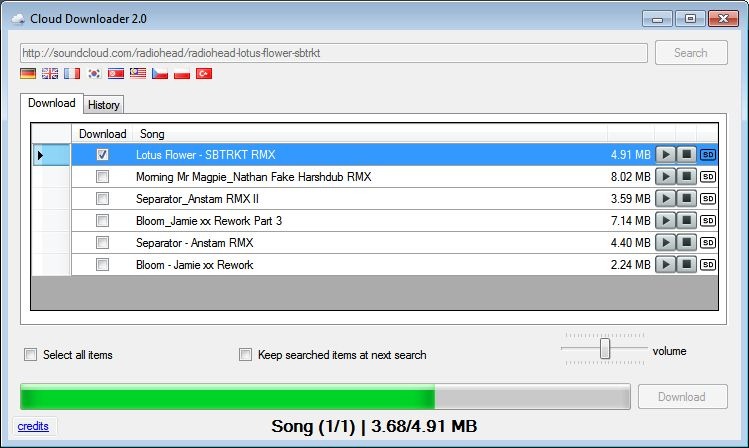
Task: Play Bloom_Jamie xx Rework Part 3
Action: [x=665, y=221]
